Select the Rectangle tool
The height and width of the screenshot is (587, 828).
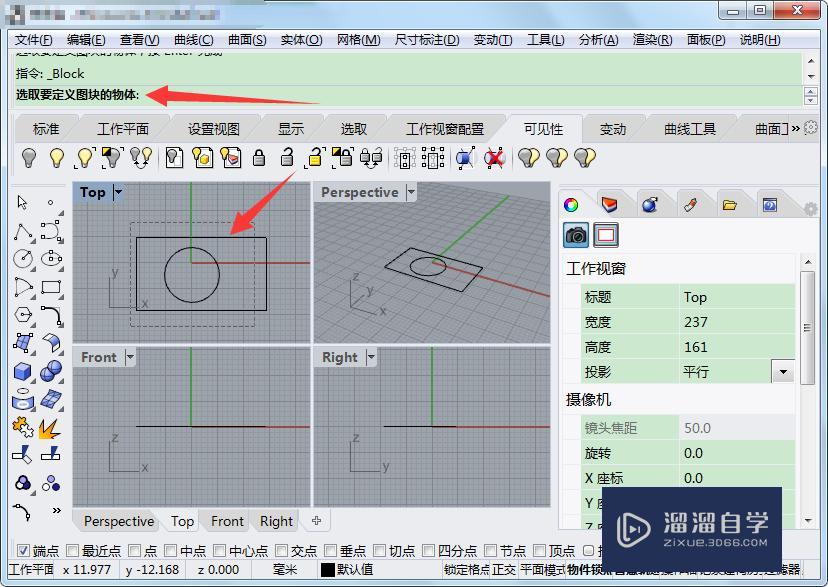(51, 287)
